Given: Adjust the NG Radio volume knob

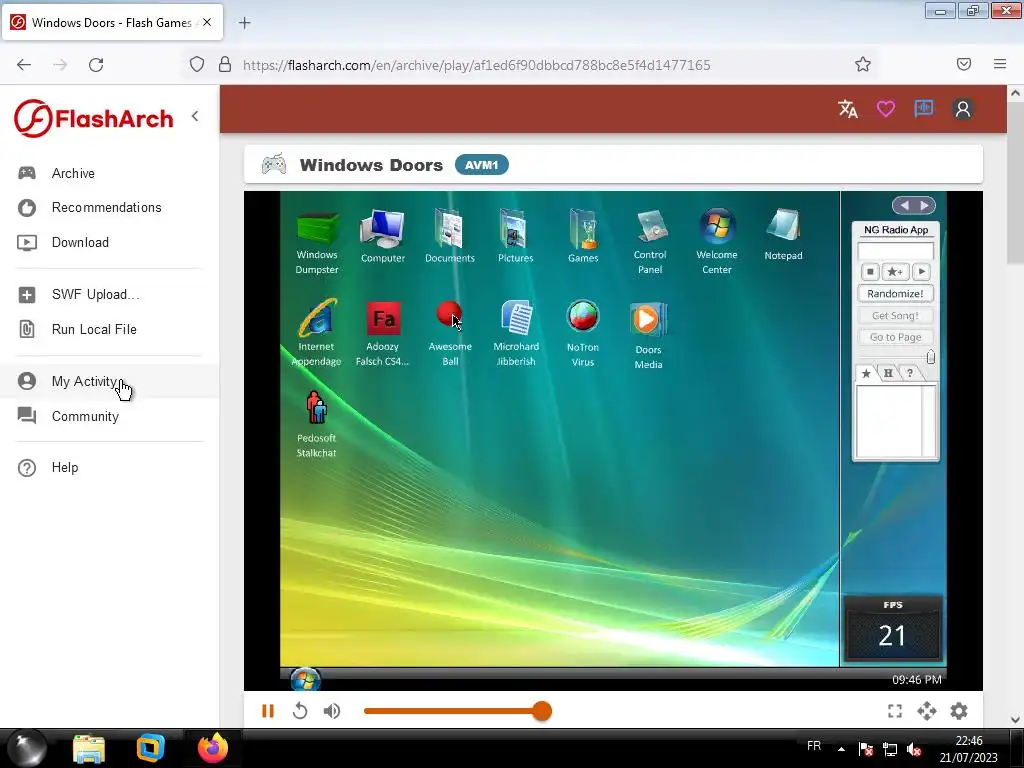Looking at the screenshot, I should coord(931,357).
